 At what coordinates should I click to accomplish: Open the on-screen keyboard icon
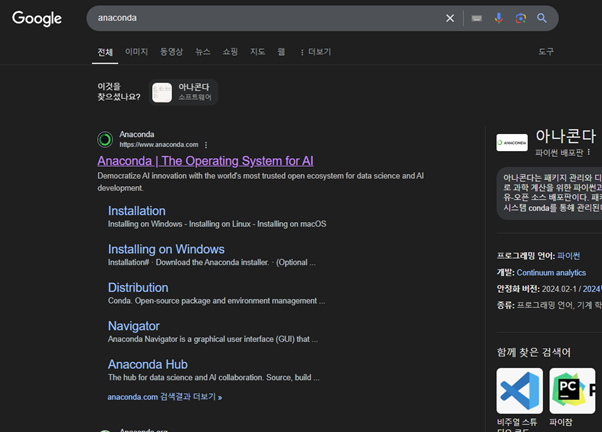(x=476, y=18)
